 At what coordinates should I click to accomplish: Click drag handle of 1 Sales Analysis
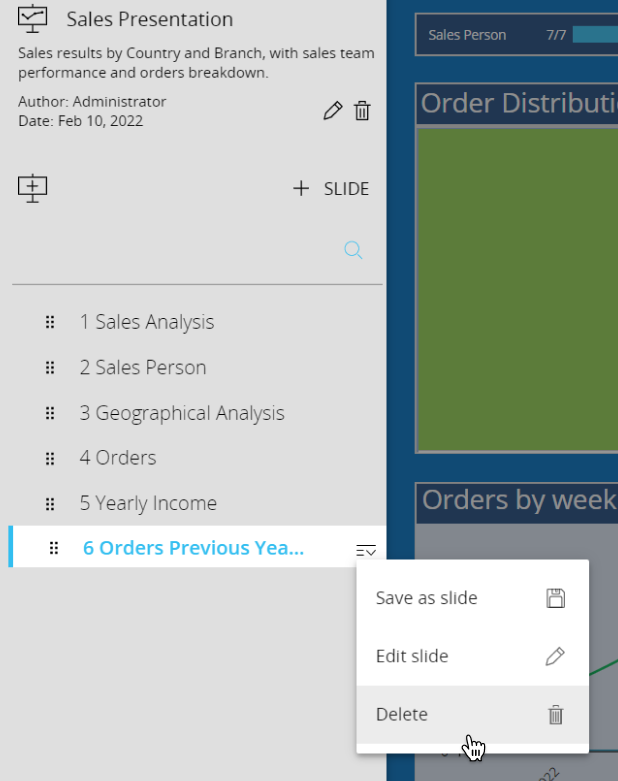[50, 322]
